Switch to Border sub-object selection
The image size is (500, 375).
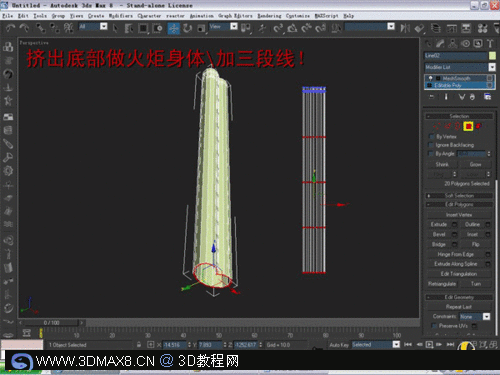(458, 126)
